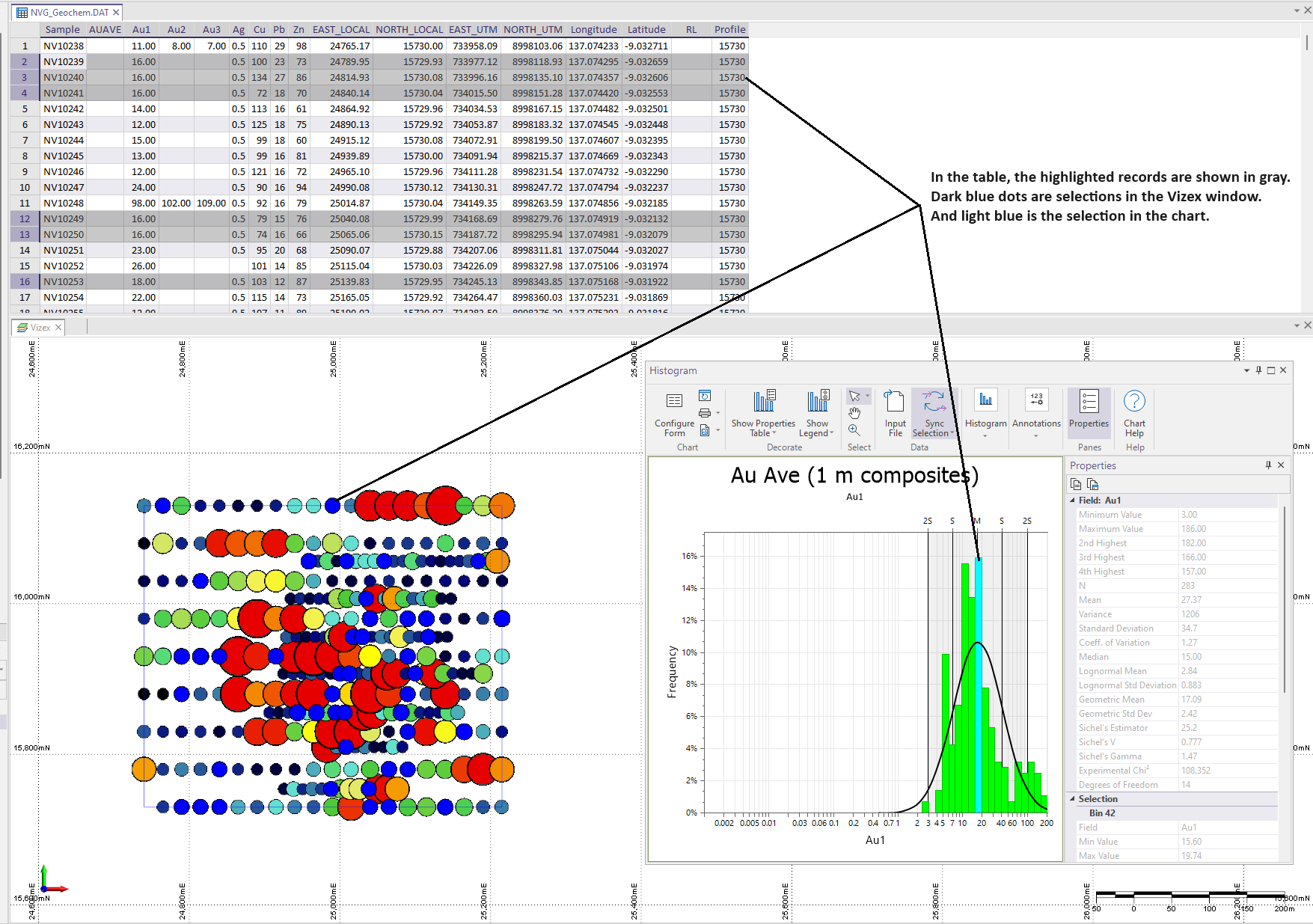Screen dimensions: 1313x924
Task: Toggle the Properties pane button
Action: click(x=1089, y=409)
